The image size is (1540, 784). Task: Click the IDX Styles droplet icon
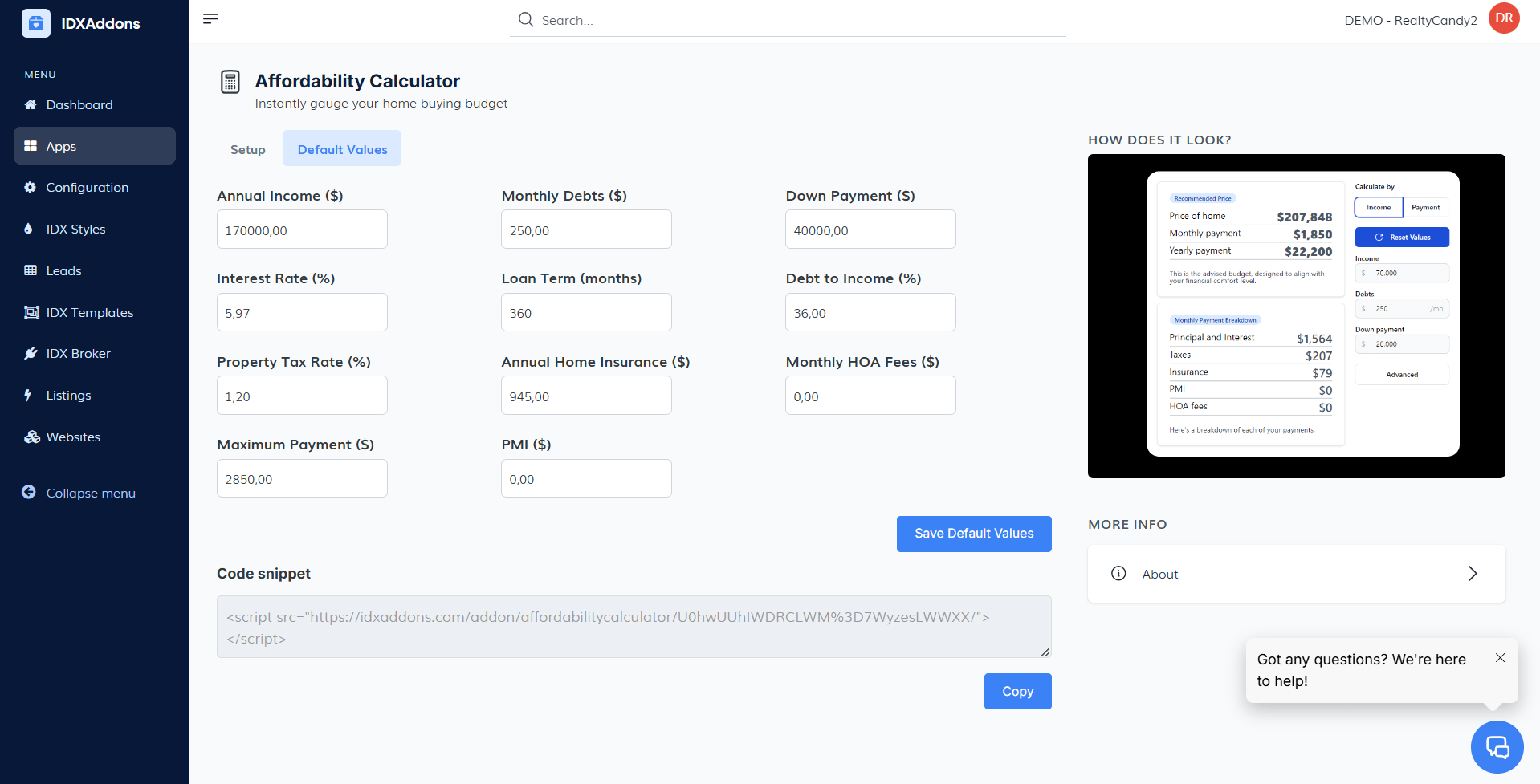pos(29,229)
